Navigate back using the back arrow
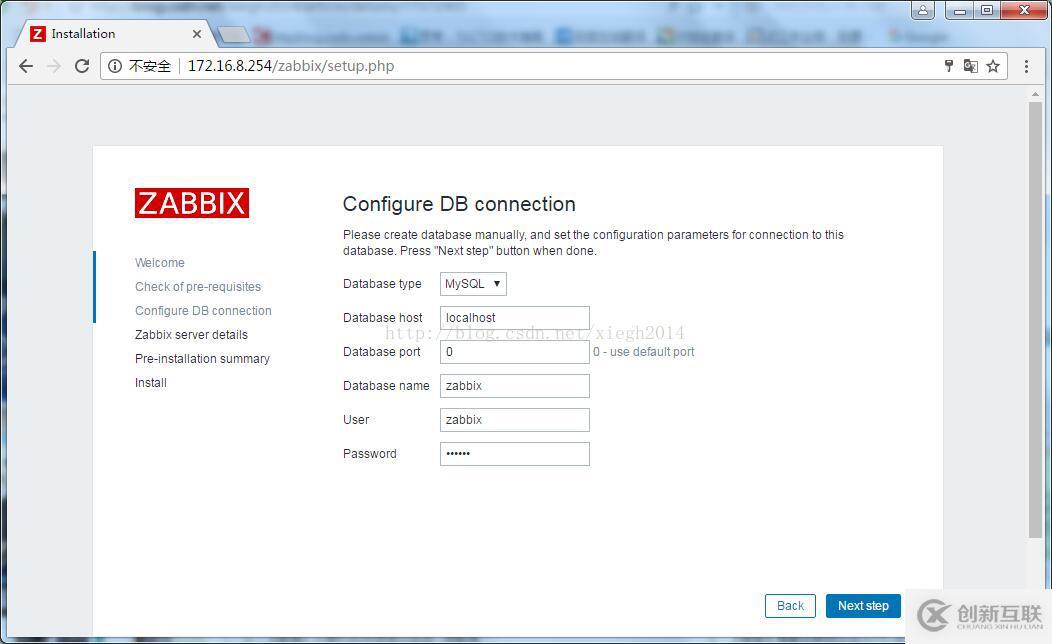 click(26, 66)
